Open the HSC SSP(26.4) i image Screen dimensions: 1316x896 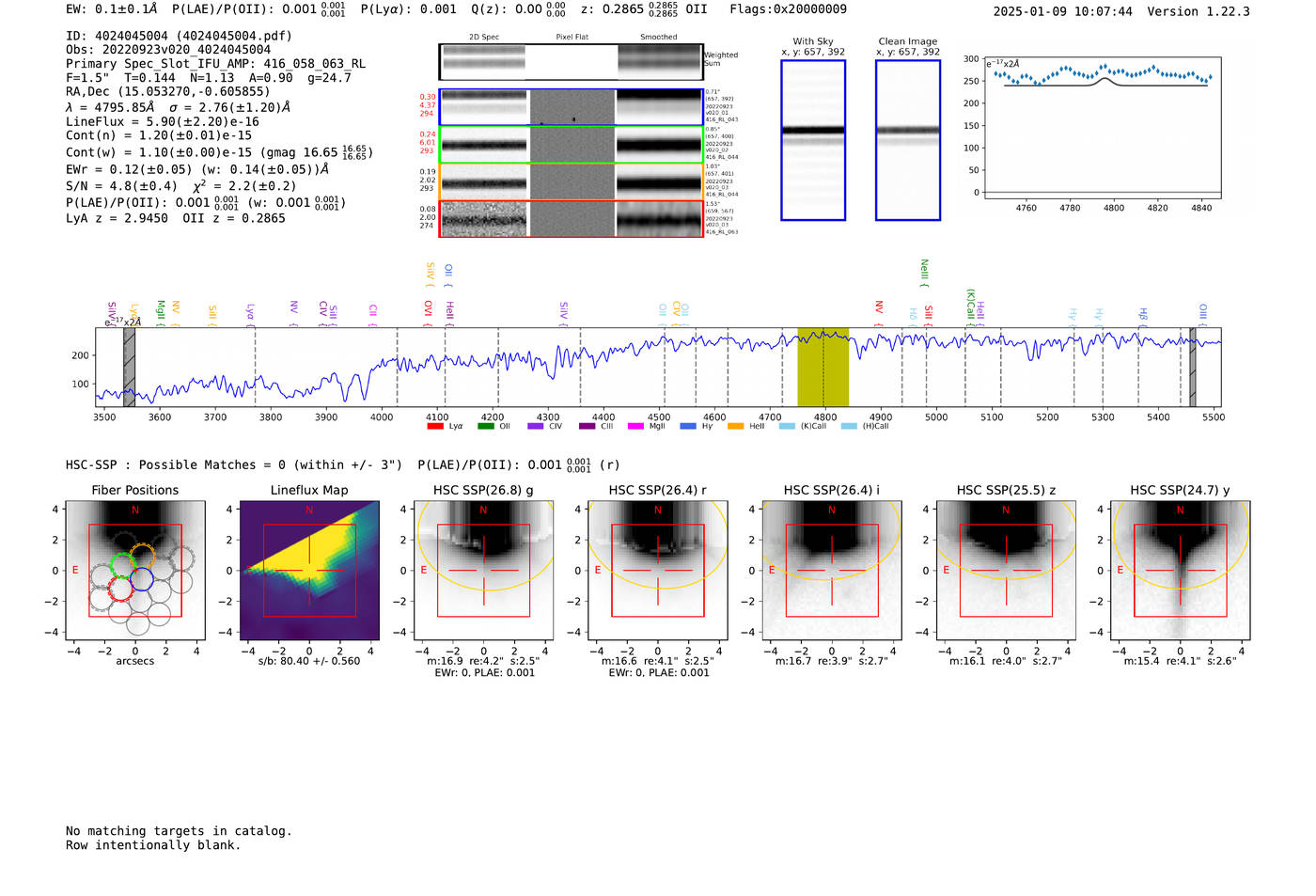pyautogui.click(x=832, y=571)
